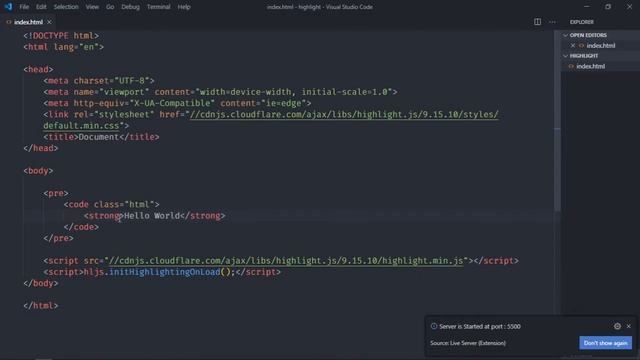Open the Selection menu
The width and height of the screenshot is (640, 360).
coord(66,7)
